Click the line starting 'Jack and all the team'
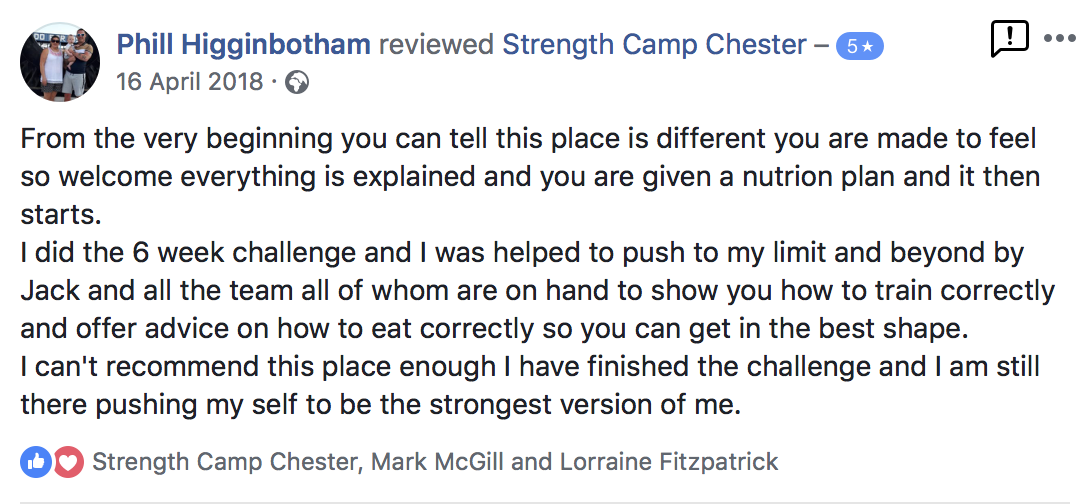 pyautogui.click(x=538, y=292)
